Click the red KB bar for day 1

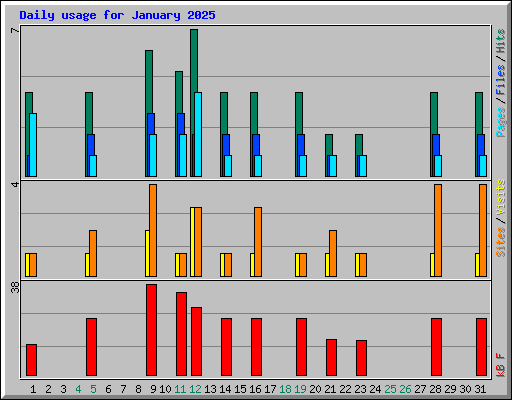[x=31, y=360]
